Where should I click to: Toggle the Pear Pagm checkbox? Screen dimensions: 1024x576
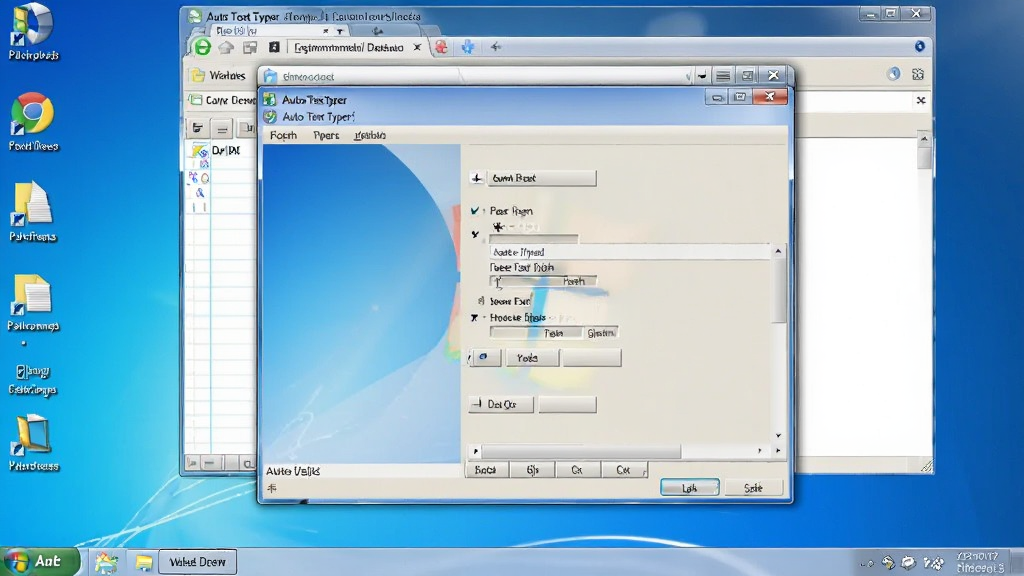475,211
